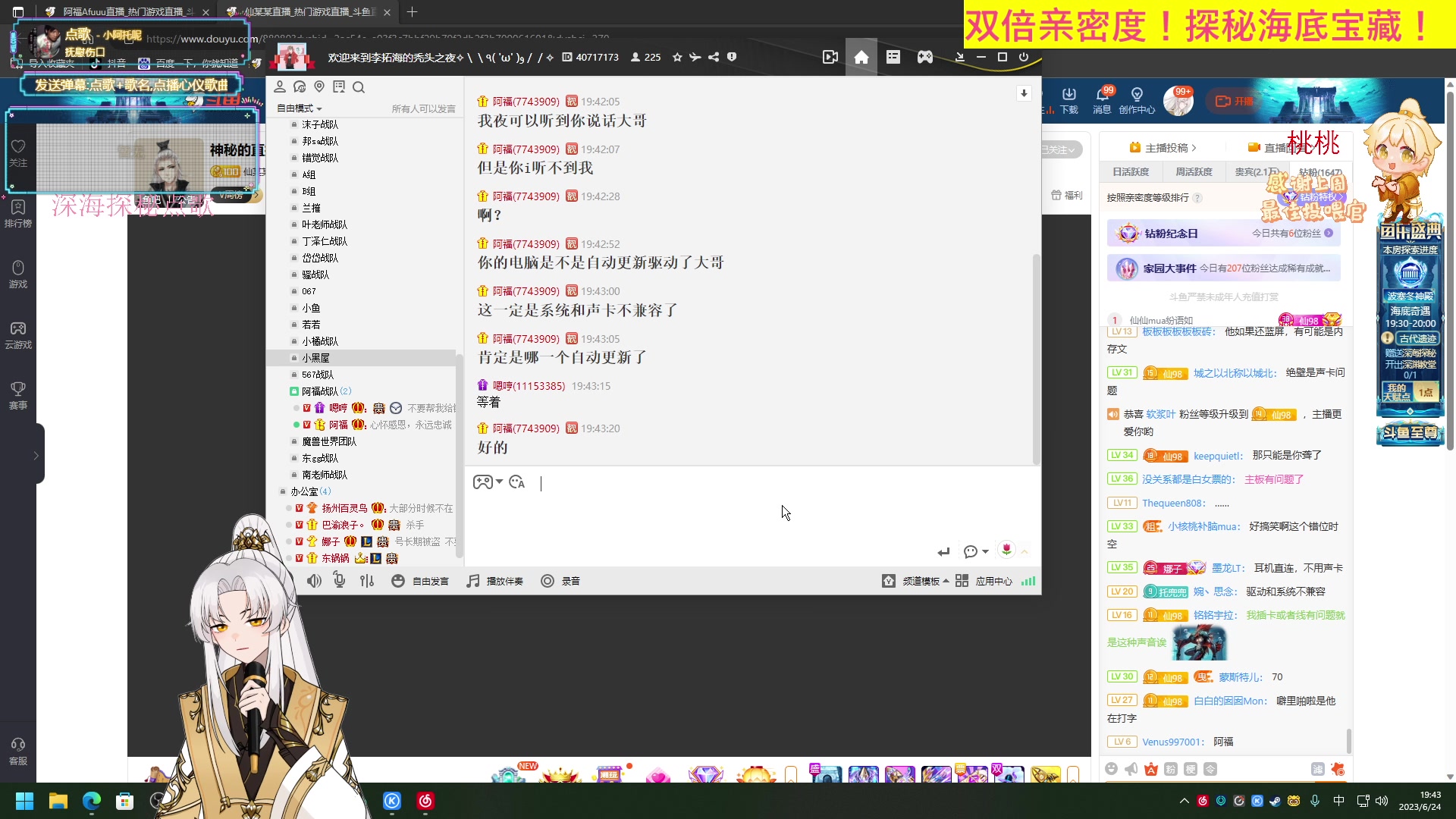1456x819 pixels.
Task: Expand the 频道模板 channel template menu
Action: pos(915,581)
